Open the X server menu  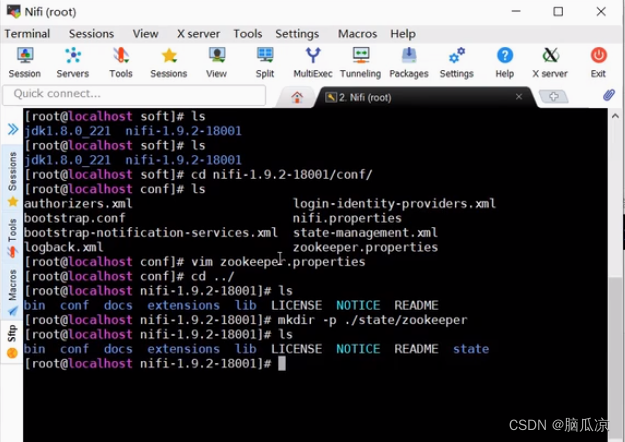pyautogui.click(x=199, y=33)
